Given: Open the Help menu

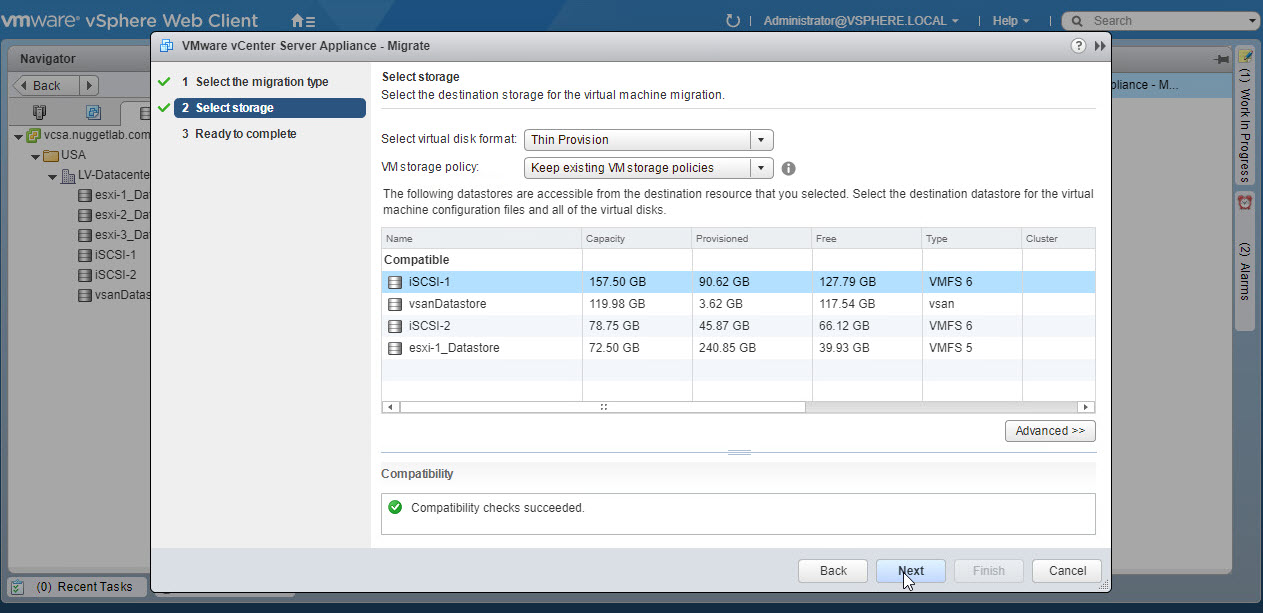Looking at the screenshot, I should (1010, 20).
